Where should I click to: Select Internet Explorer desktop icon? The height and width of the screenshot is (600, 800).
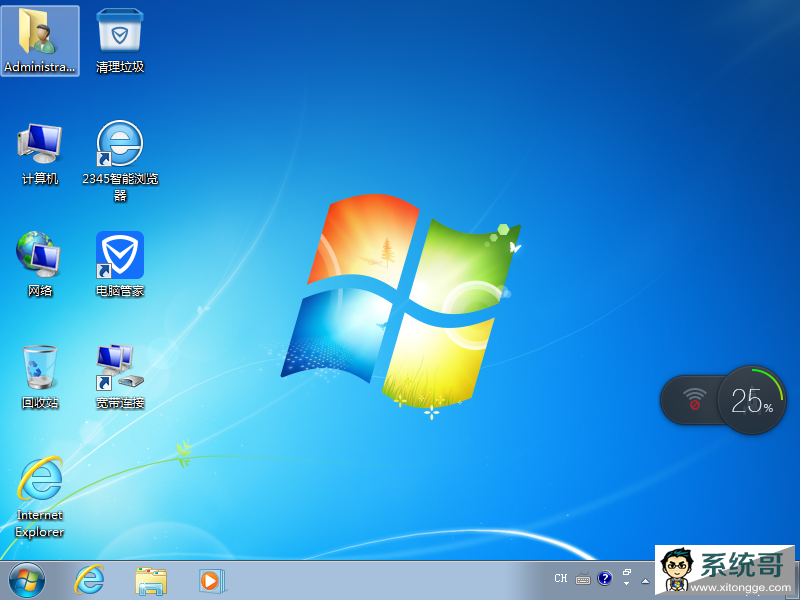tap(40, 497)
